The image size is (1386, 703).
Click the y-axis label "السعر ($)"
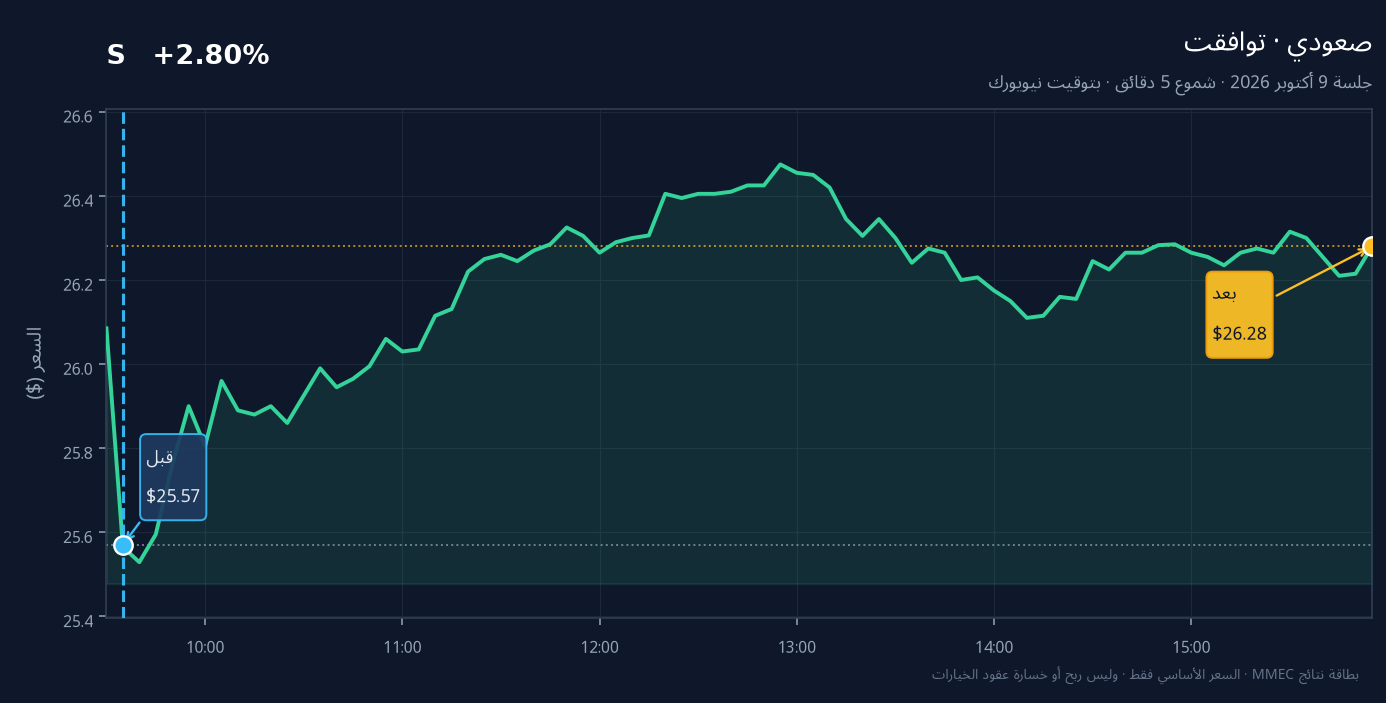tap(35, 363)
